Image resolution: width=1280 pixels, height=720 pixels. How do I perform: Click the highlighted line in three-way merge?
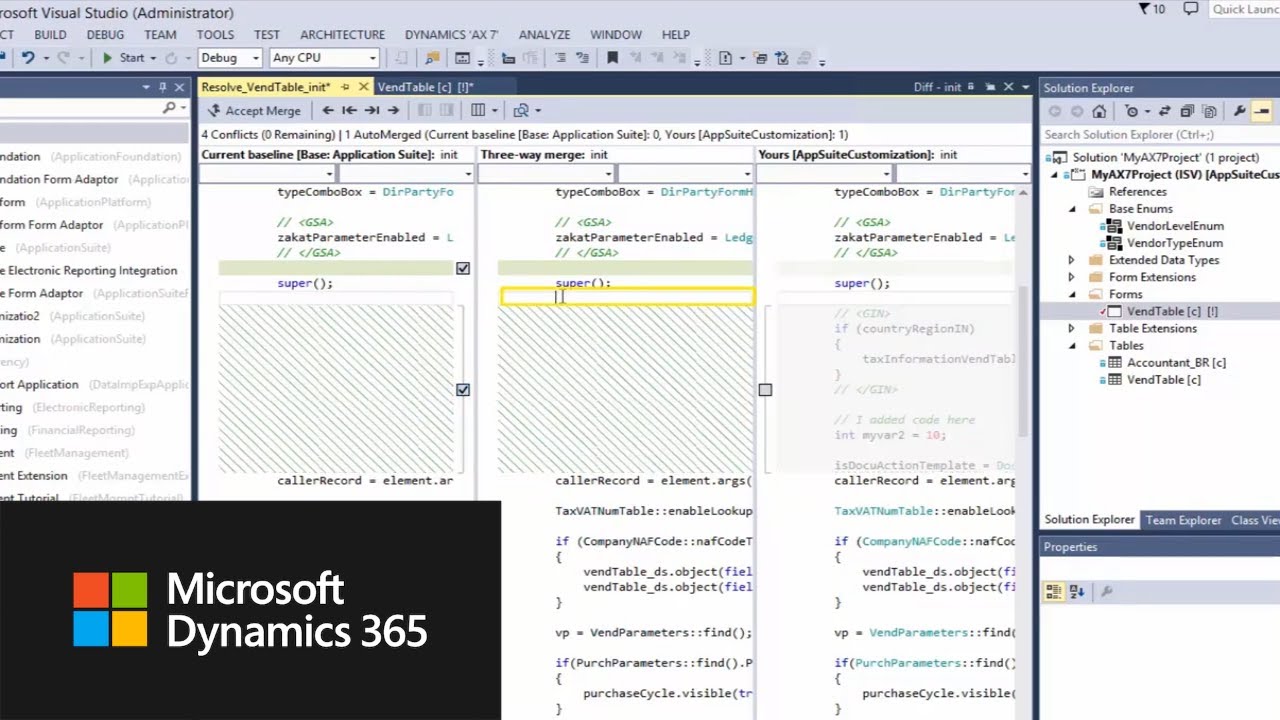click(x=628, y=296)
